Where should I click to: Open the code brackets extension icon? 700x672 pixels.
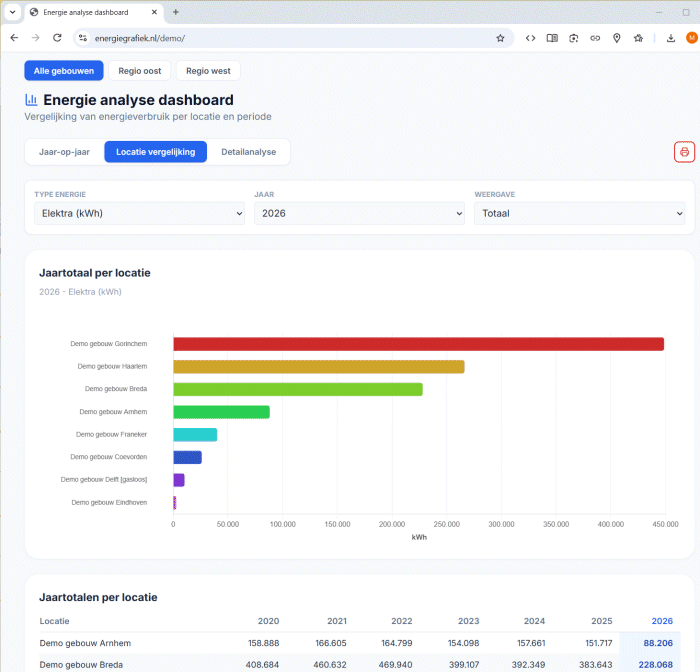530,38
